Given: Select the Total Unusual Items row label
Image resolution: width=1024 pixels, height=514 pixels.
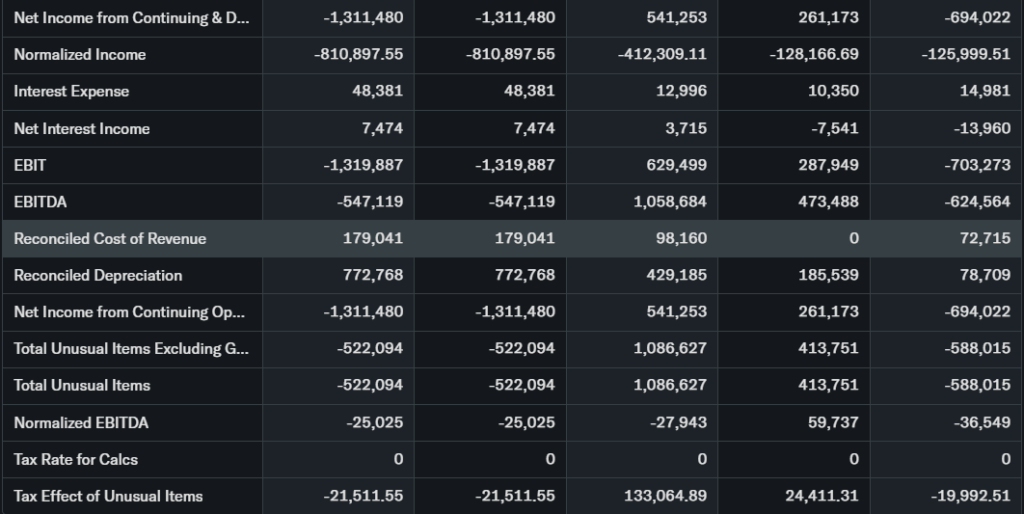Looking at the screenshot, I should click(x=82, y=385).
